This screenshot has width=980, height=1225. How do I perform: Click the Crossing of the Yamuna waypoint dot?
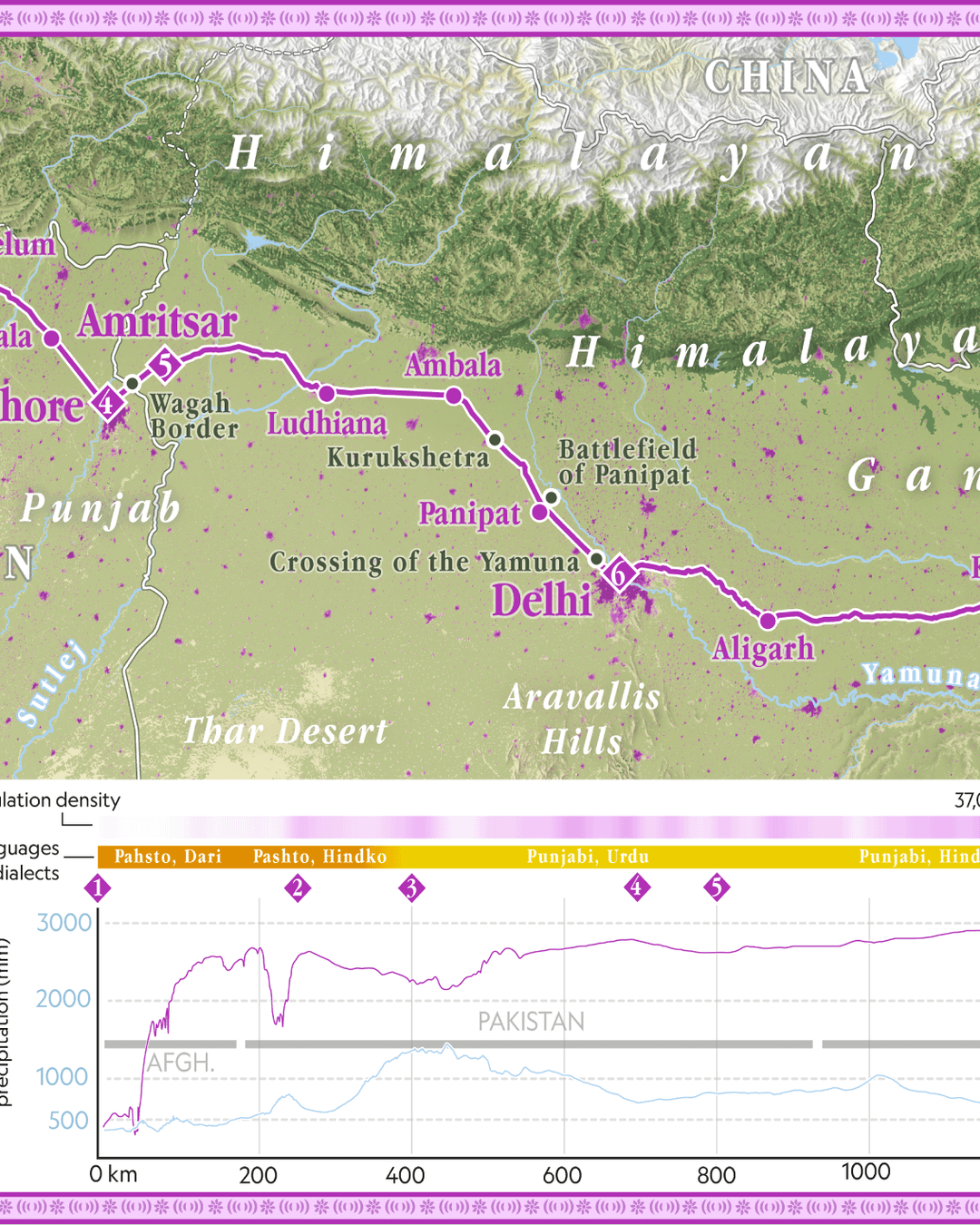pos(596,558)
